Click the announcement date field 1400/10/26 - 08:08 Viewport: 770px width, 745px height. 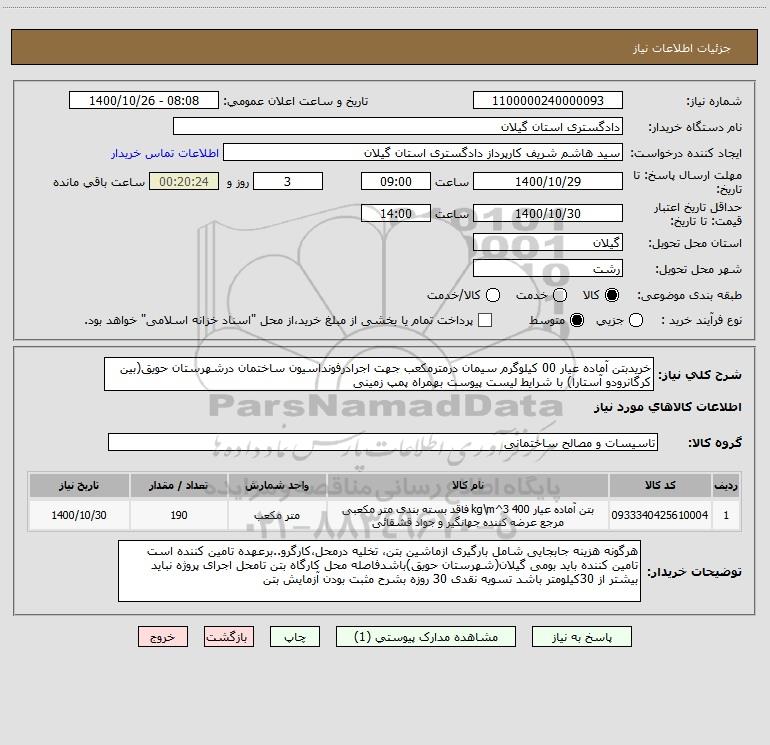click(x=144, y=101)
